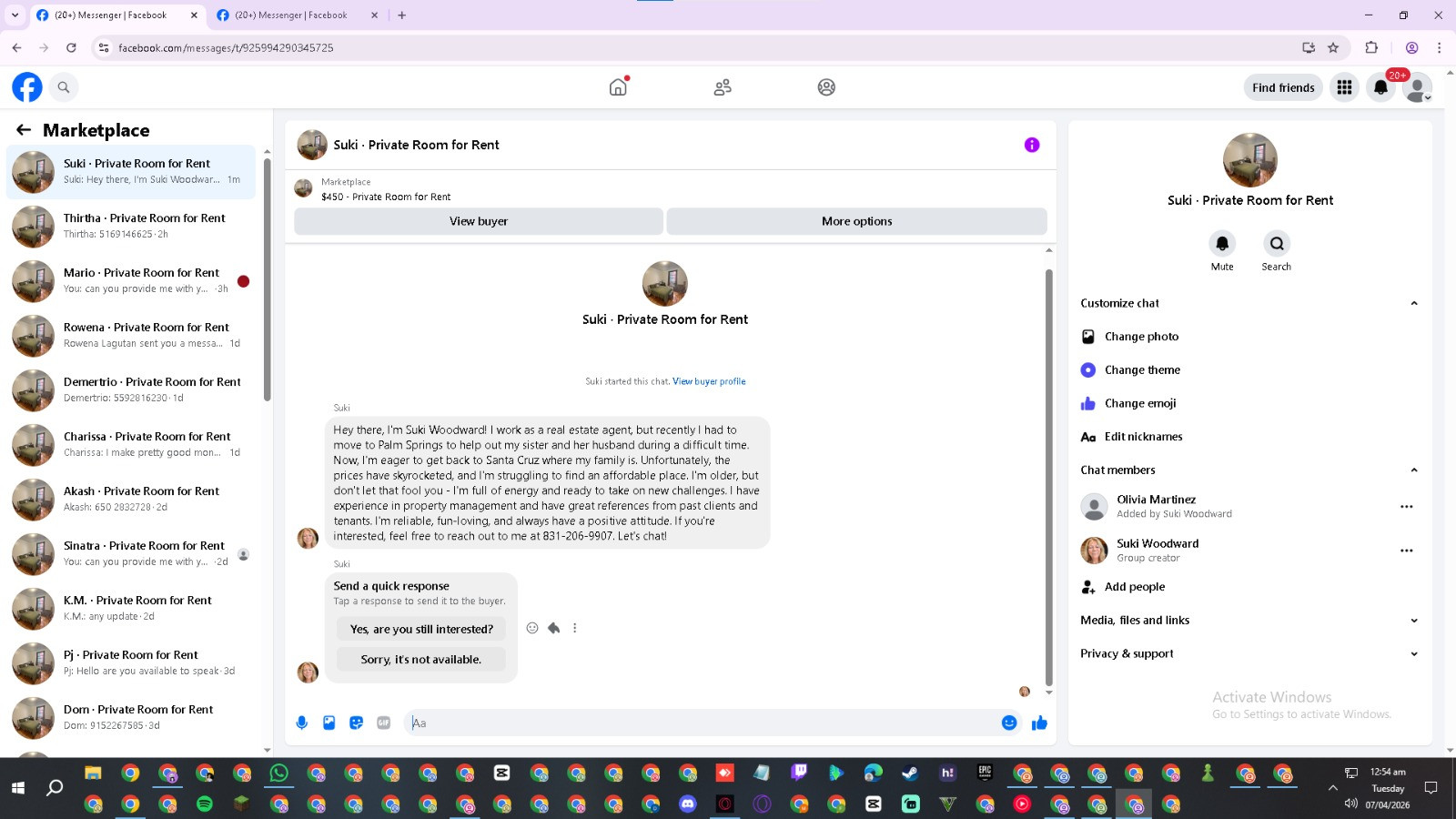Send 'Sorry, it's not available.' response

(x=421, y=659)
